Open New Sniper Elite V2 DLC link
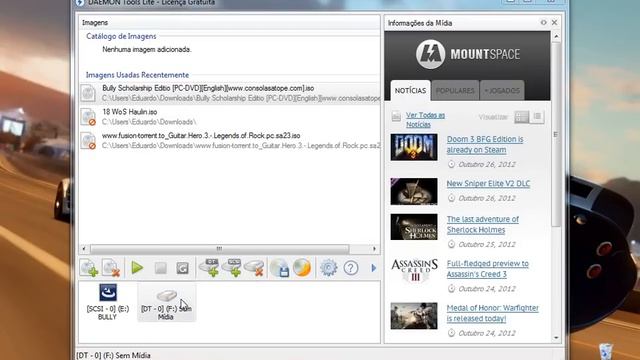 click(x=488, y=184)
